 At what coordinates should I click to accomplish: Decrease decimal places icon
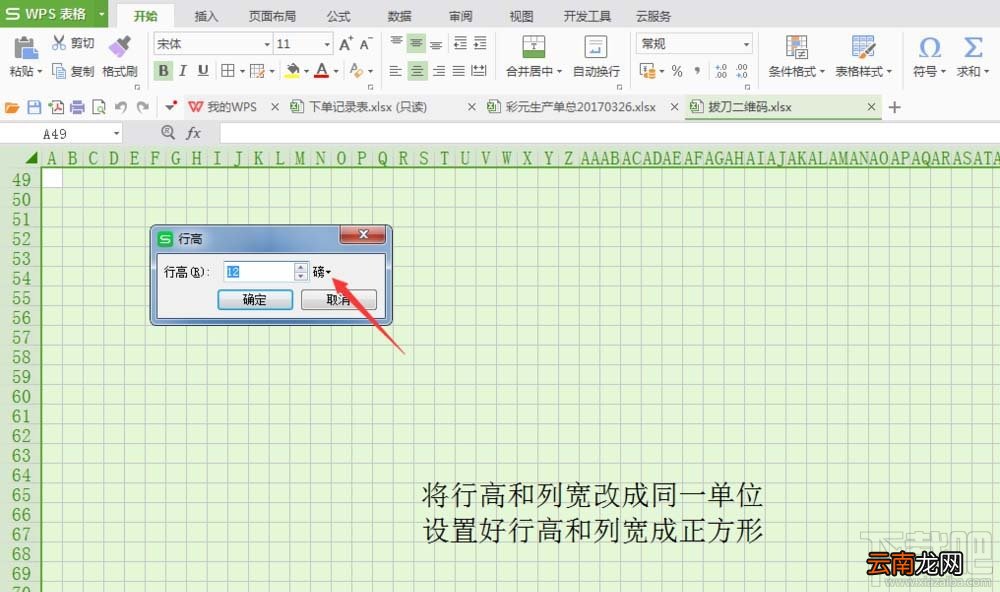(x=742, y=71)
